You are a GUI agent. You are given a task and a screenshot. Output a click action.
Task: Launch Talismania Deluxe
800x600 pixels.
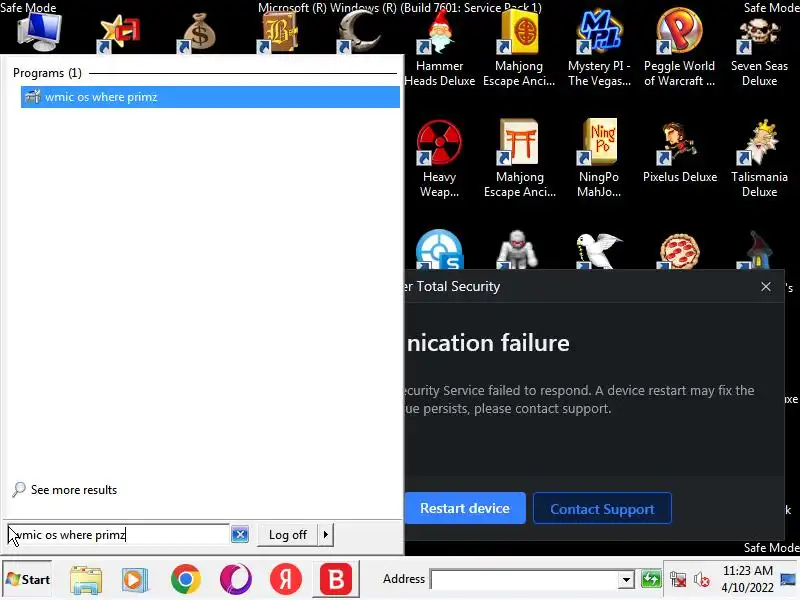pyautogui.click(x=759, y=158)
